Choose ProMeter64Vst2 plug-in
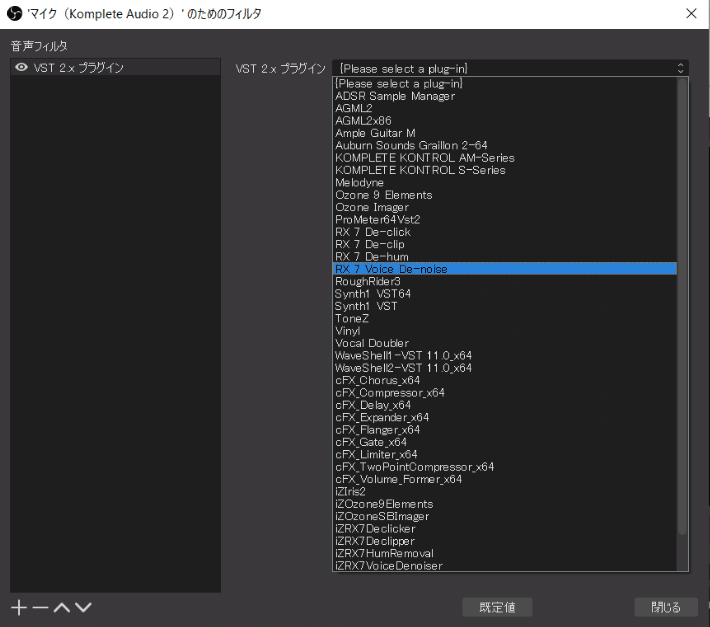 tap(505, 220)
